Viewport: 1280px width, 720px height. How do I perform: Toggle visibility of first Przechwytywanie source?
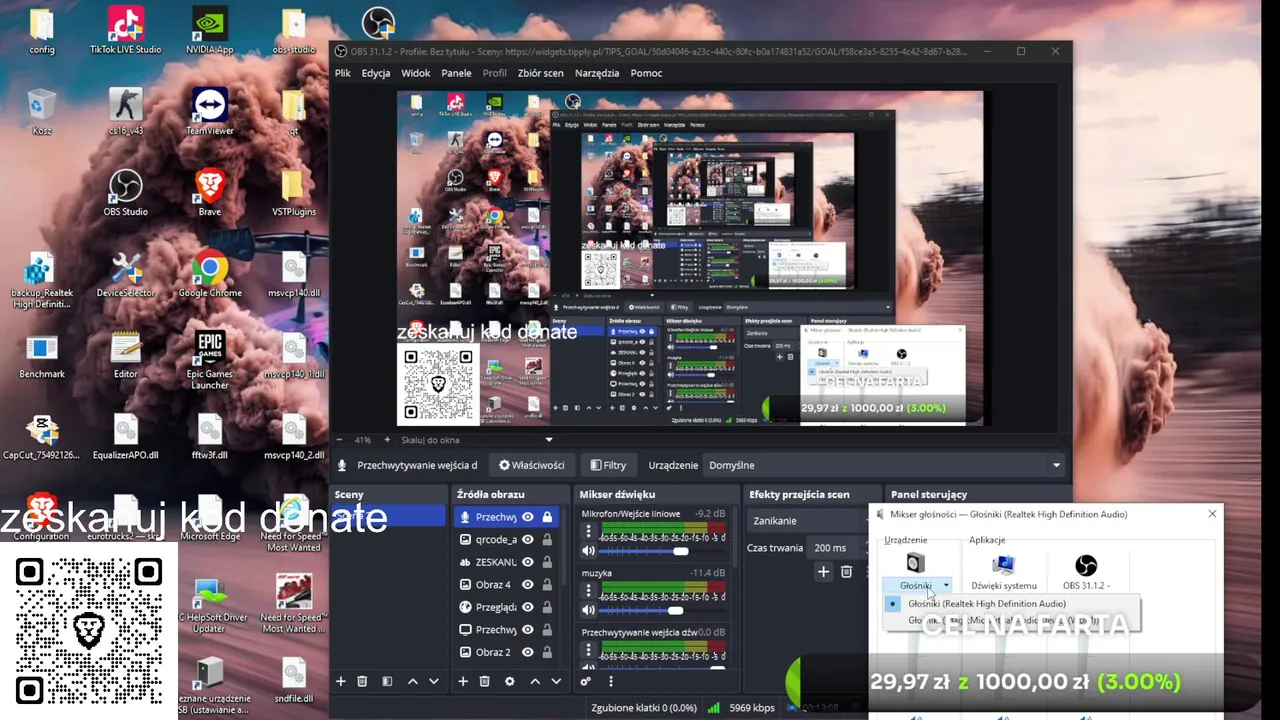coord(527,517)
